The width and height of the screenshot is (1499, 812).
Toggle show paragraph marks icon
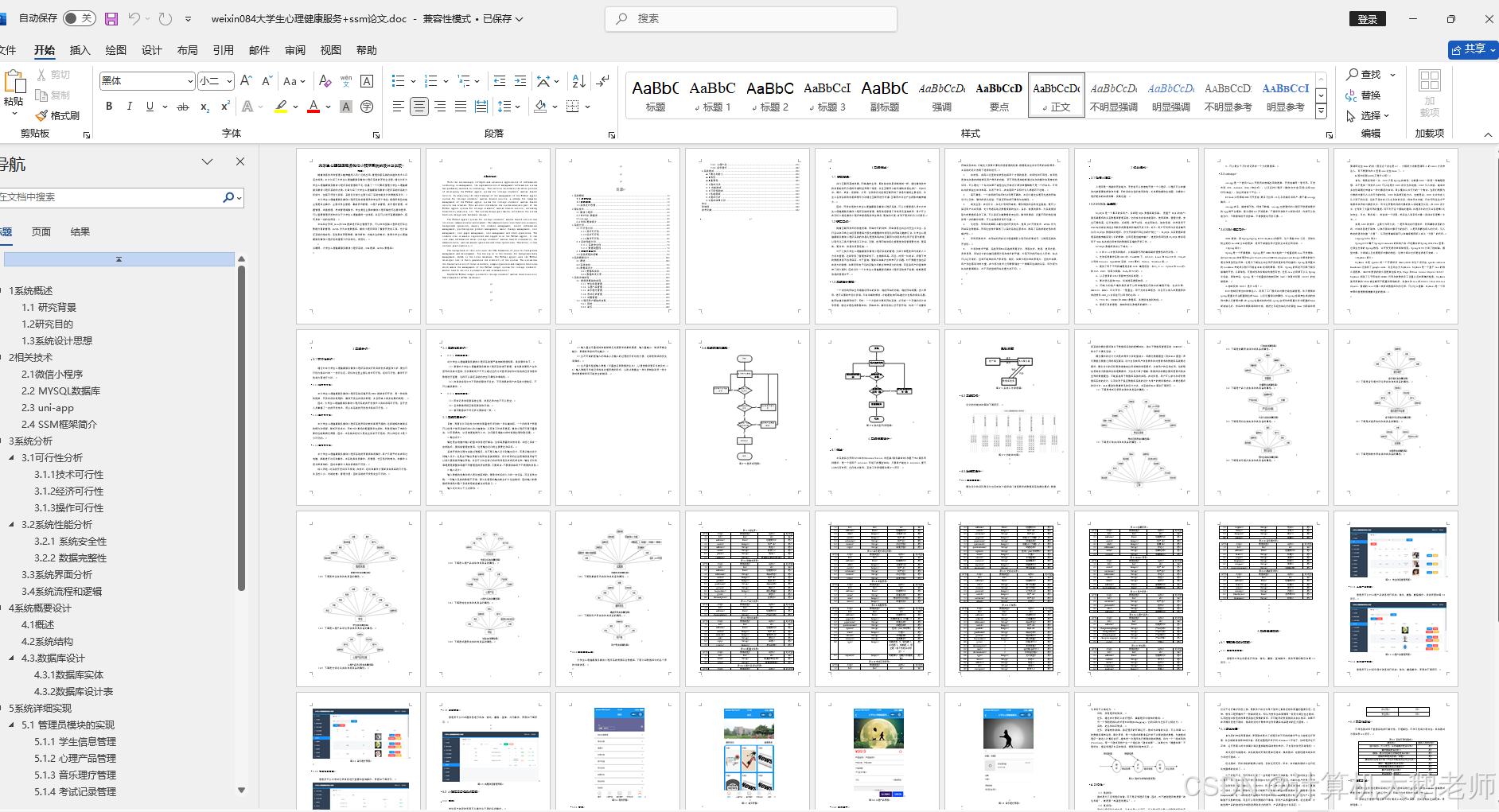coord(603,81)
